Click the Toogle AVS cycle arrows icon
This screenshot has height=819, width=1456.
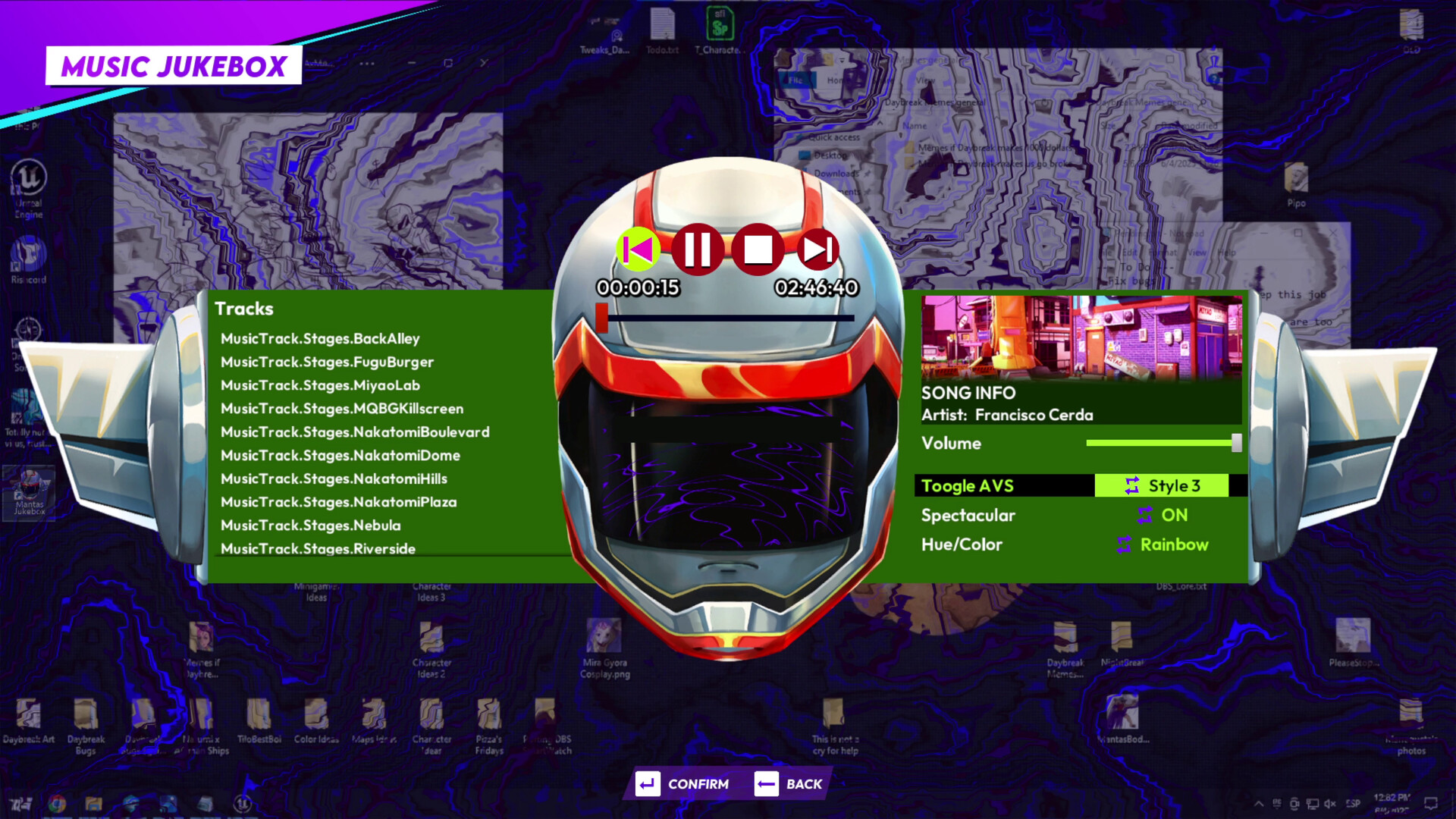coord(1131,485)
